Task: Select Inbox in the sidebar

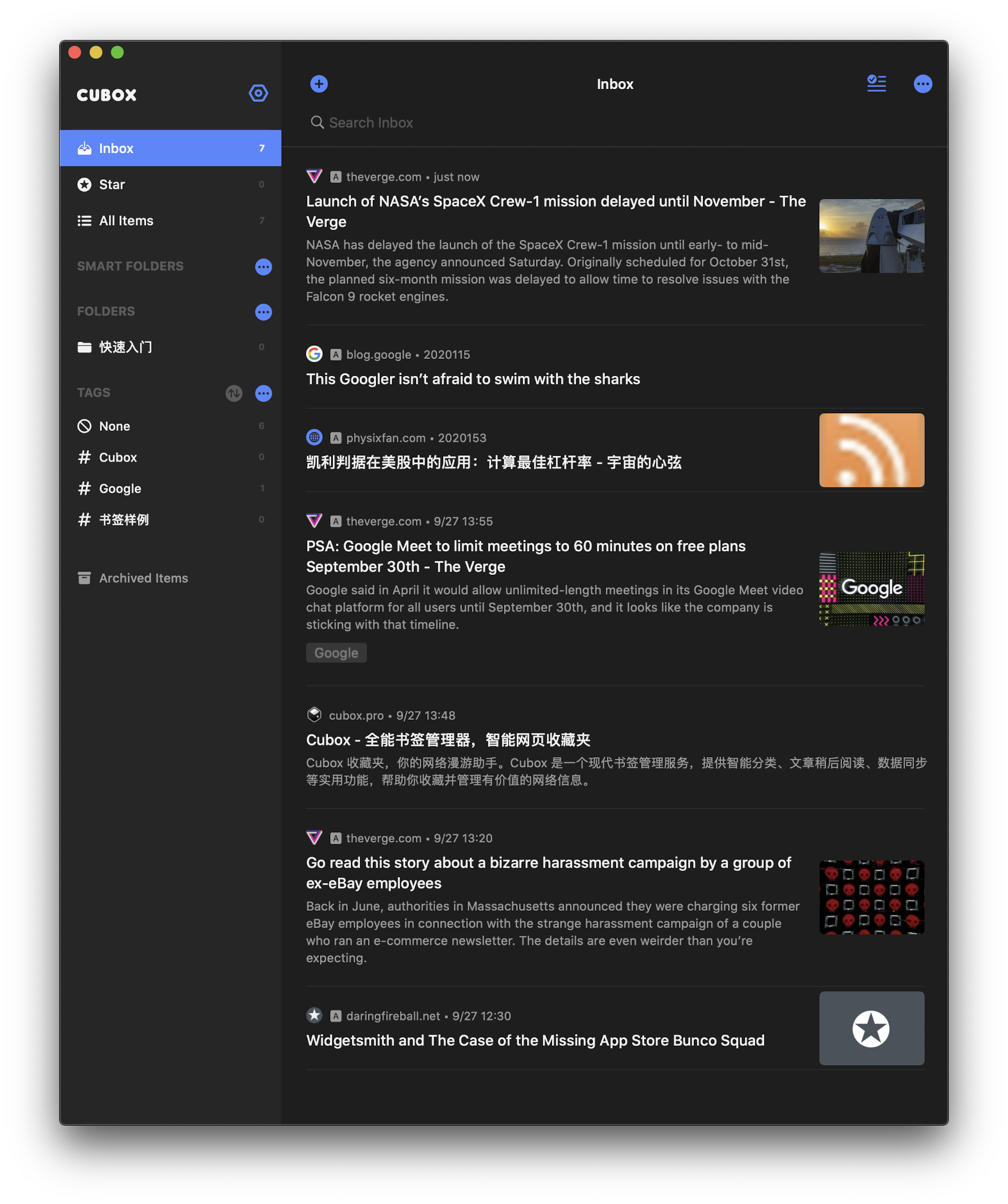Action: click(x=170, y=148)
